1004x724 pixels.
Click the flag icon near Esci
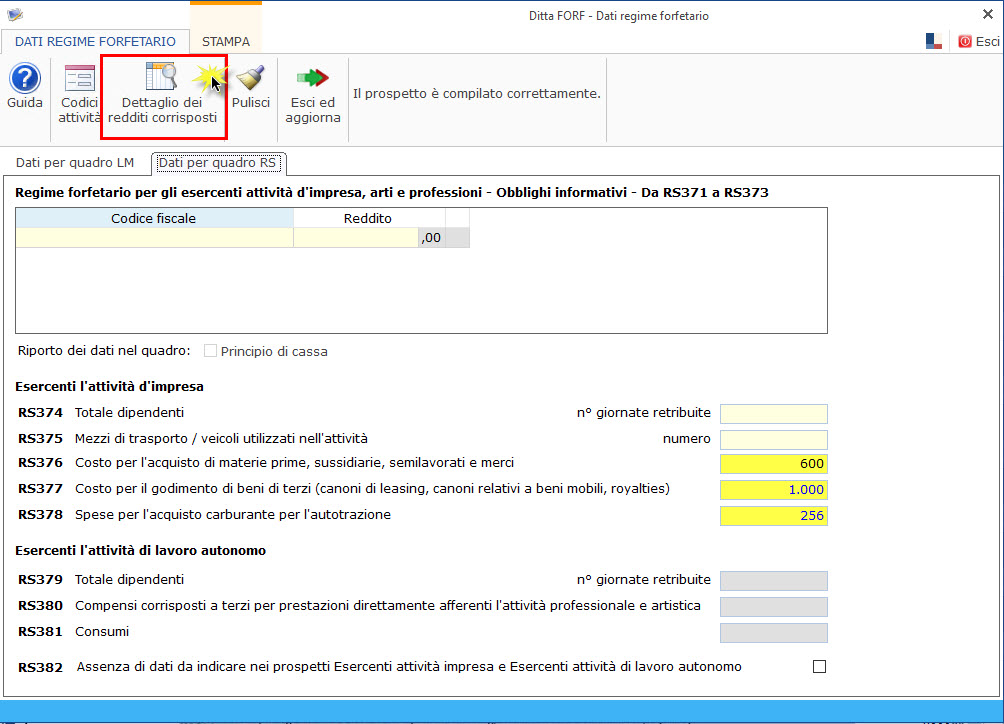tap(934, 41)
